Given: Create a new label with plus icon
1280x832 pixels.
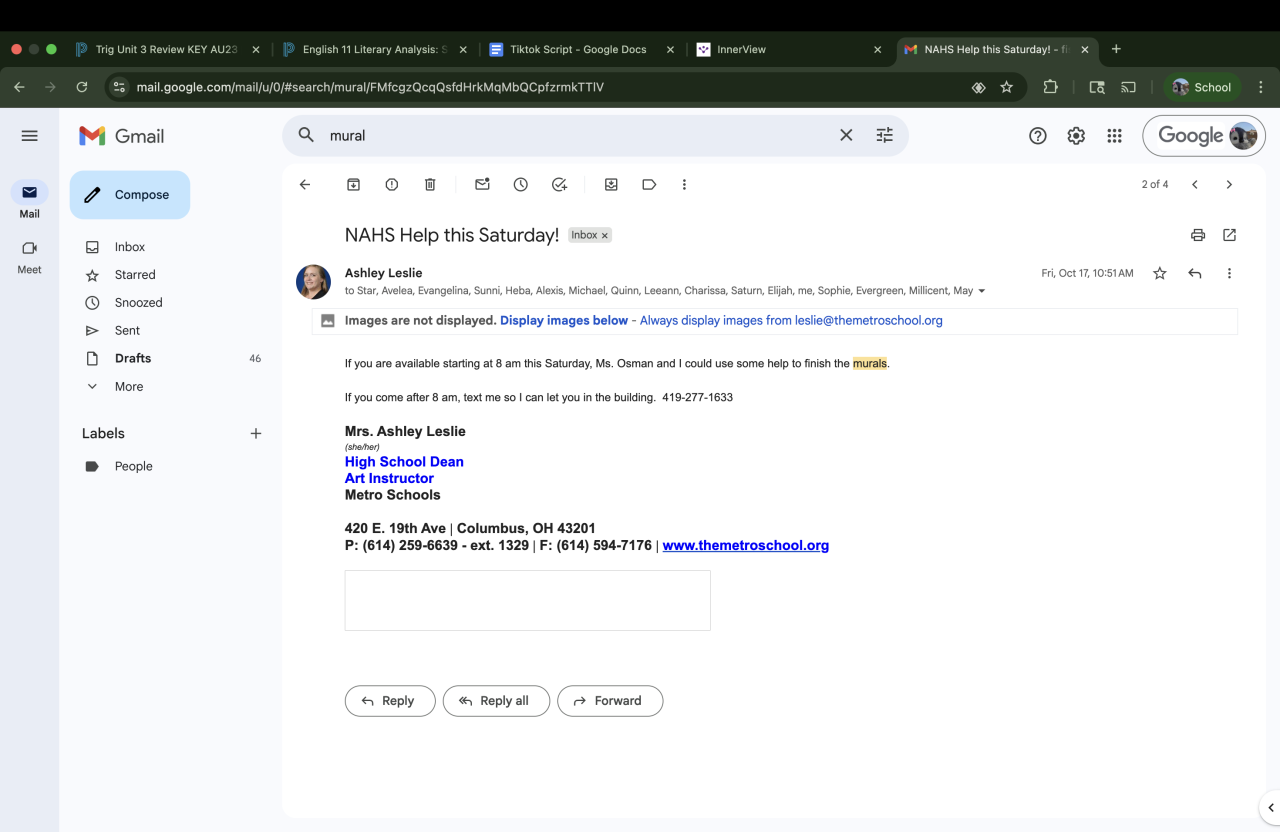Looking at the screenshot, I should [256, 433].
